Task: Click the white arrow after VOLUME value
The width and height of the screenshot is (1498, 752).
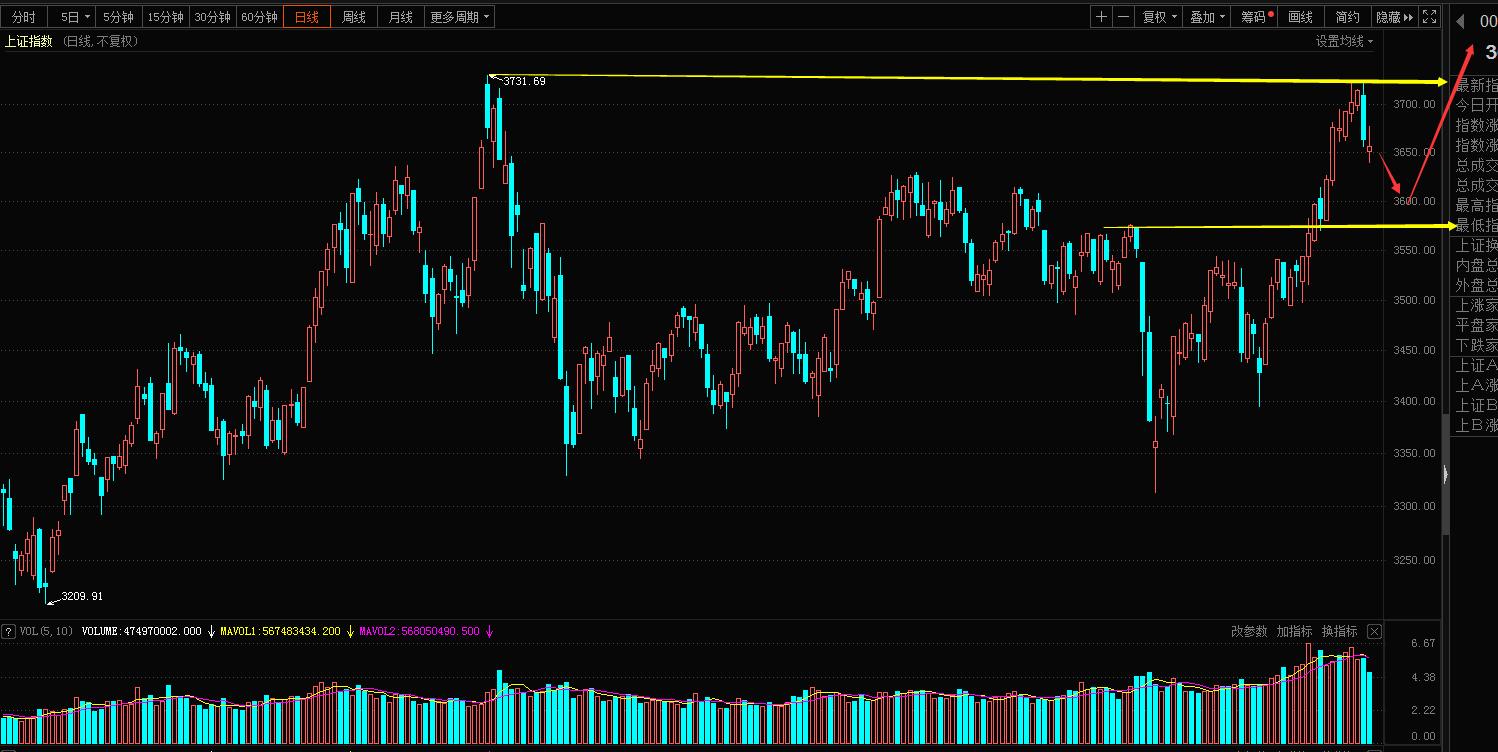Action: tap(211, 631)
